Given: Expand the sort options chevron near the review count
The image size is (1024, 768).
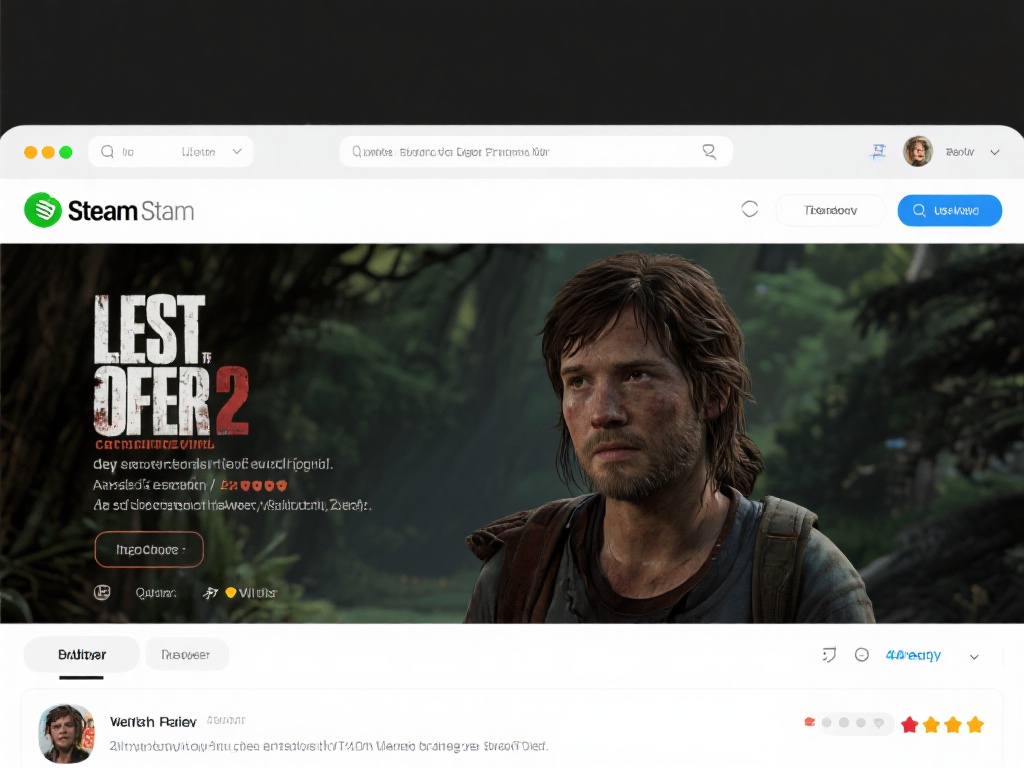Looking at the screenshot, I should click(974, 657).
